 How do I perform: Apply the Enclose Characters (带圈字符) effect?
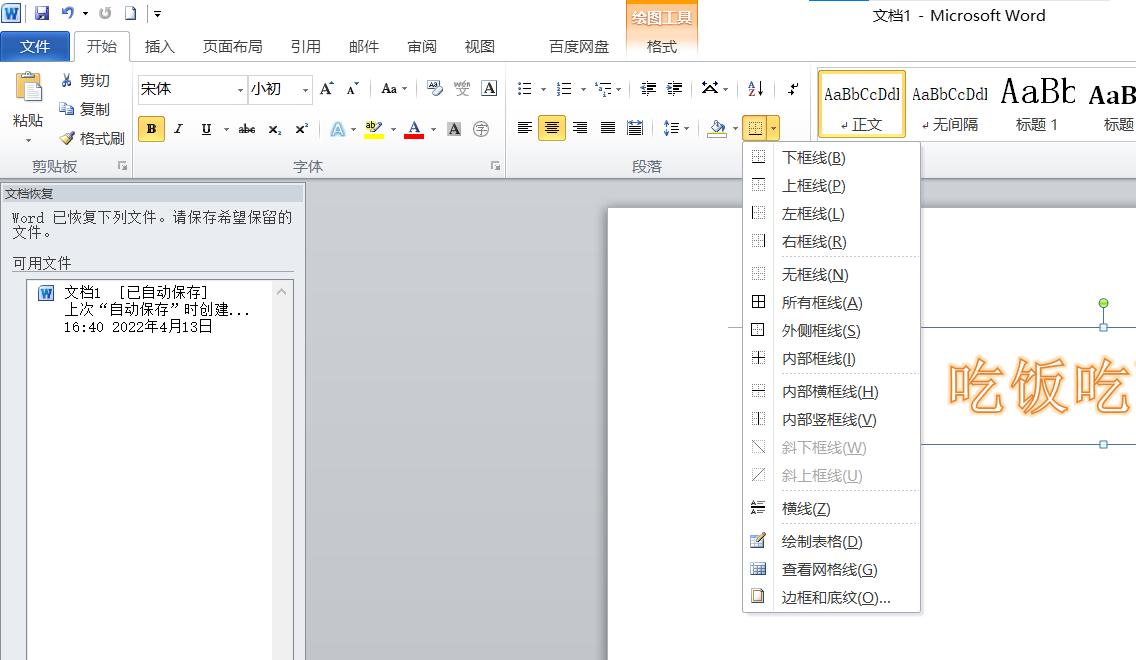483,128
